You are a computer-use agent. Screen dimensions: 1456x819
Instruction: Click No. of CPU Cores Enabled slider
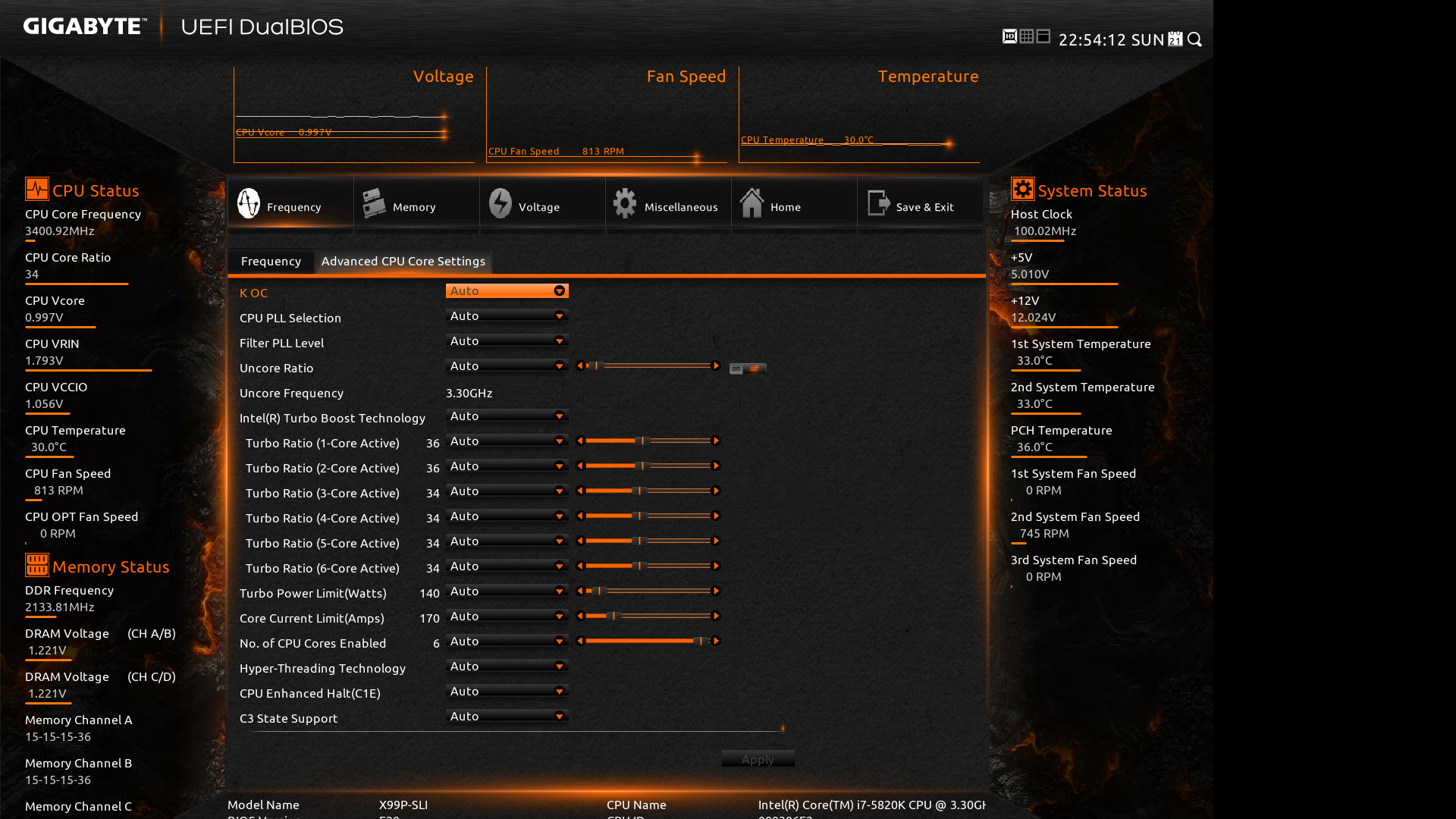pyautogui.click(x=648, y=641)
